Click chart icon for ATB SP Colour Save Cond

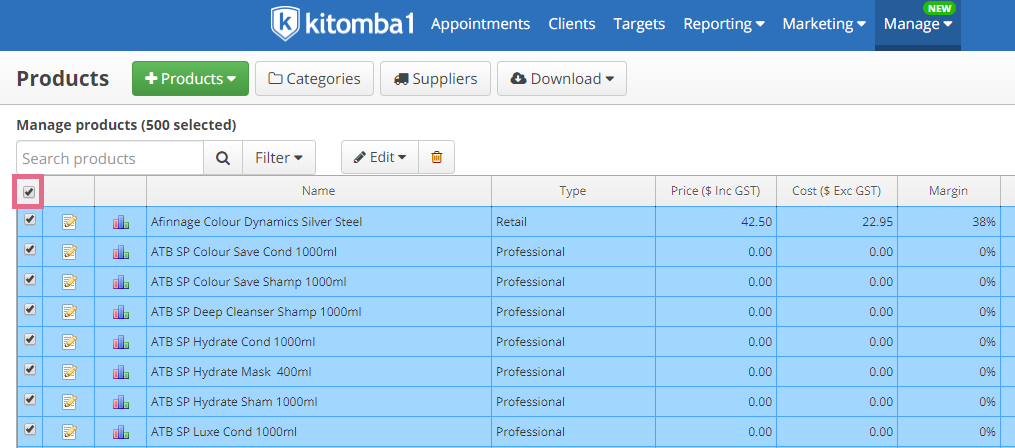[120, 252]
